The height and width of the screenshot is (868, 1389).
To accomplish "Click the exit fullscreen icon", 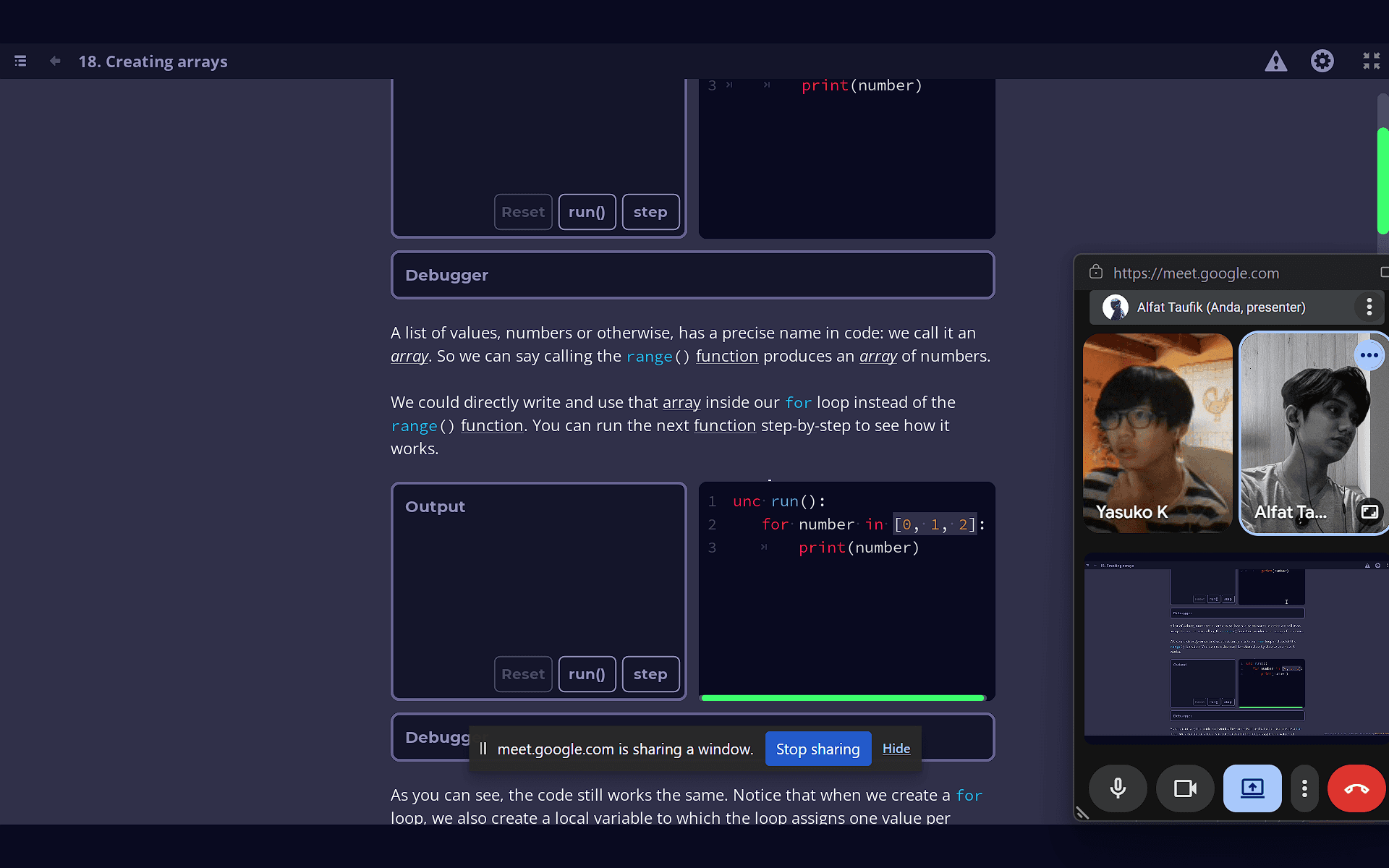I will coord(1371,61).
